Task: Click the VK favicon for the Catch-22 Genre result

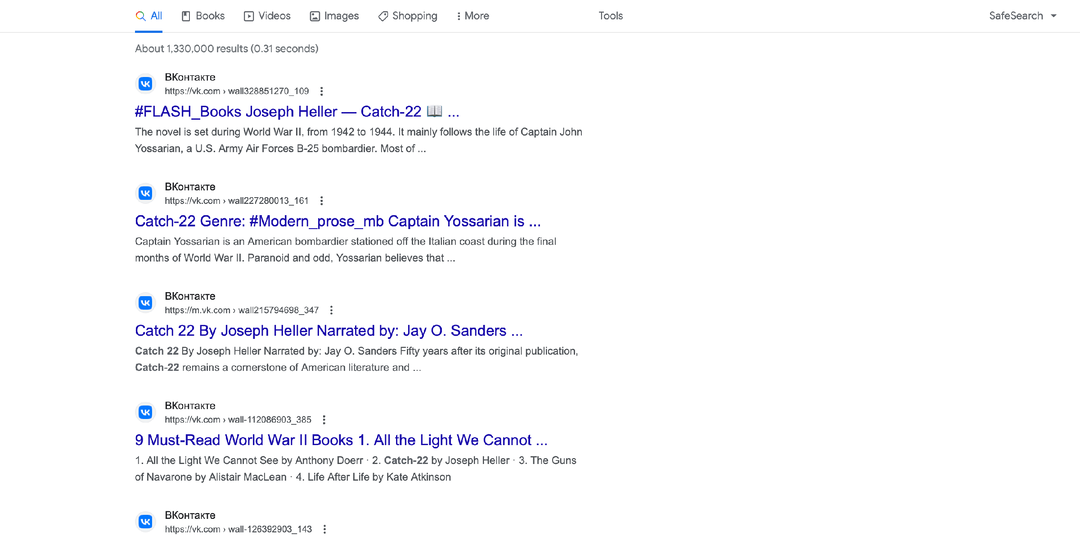Action: [145, 194]
